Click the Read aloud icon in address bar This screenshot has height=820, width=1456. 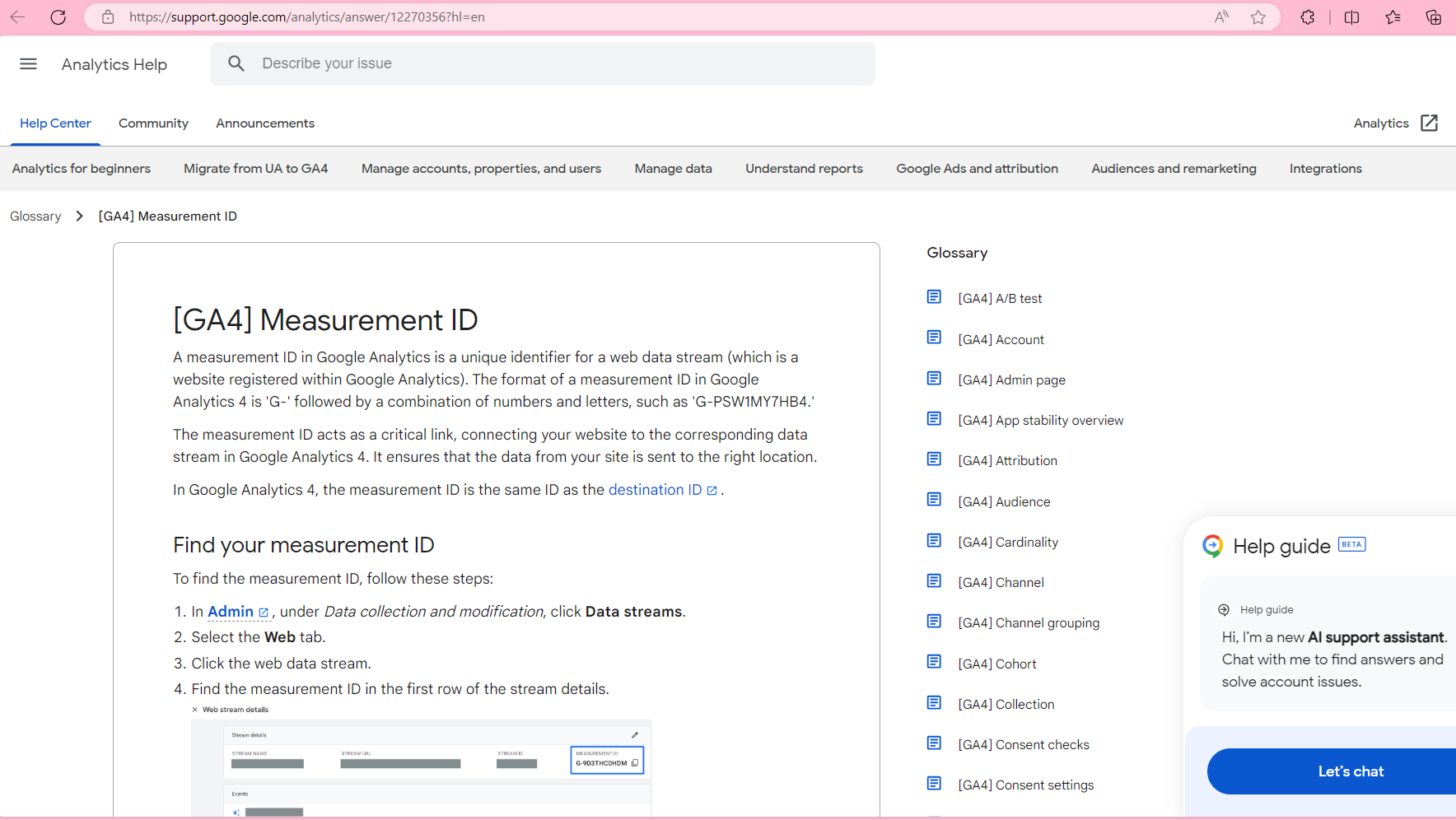pos(1220,16)
